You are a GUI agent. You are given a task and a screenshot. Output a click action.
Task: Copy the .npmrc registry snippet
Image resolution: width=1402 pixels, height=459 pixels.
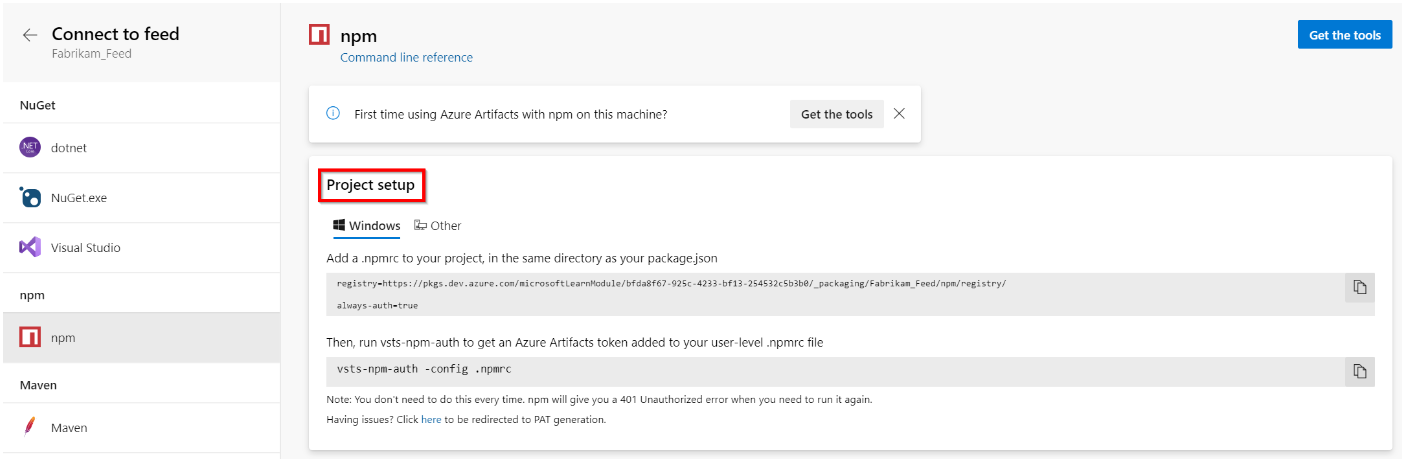1359,288
